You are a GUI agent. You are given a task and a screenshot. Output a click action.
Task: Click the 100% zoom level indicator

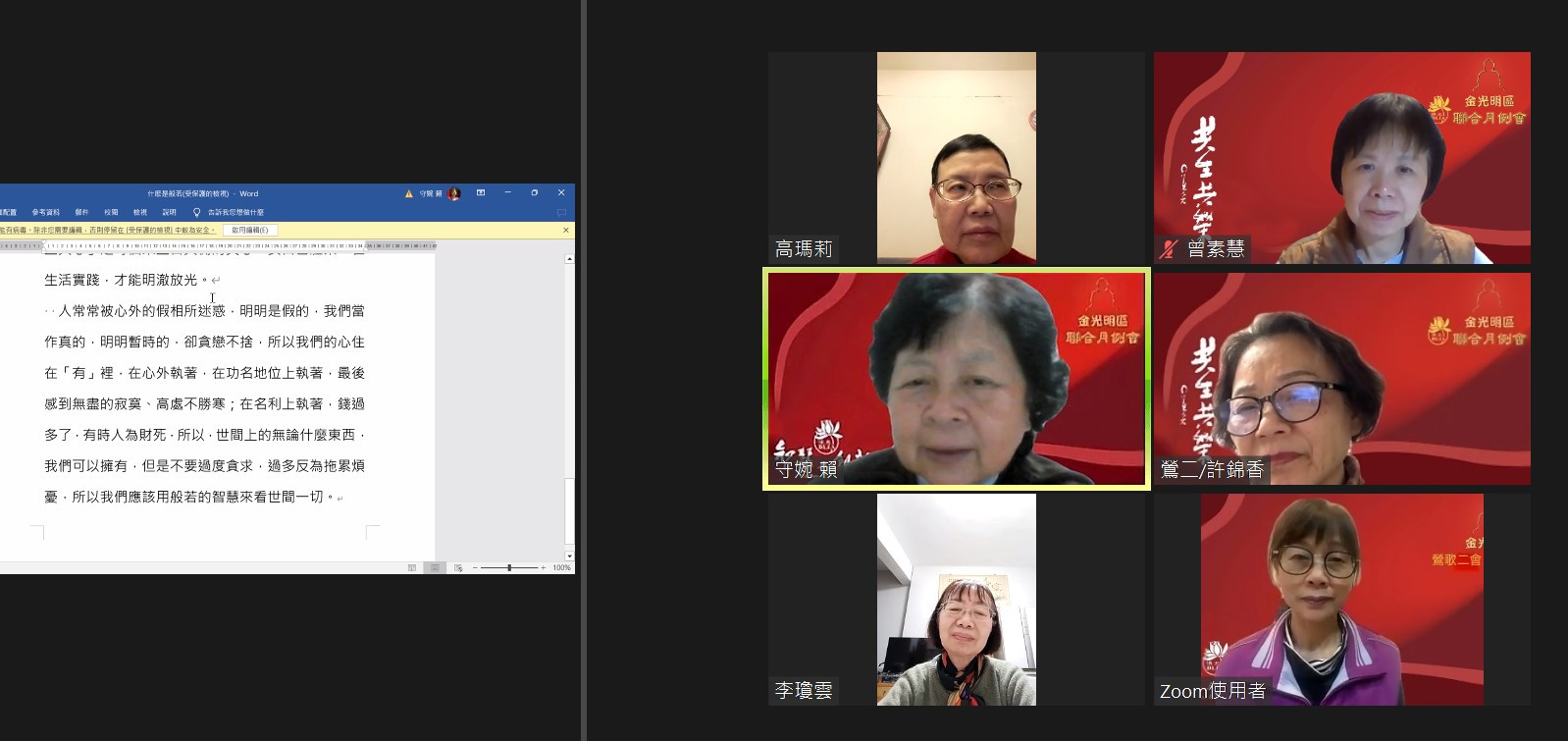coord(561,567)
